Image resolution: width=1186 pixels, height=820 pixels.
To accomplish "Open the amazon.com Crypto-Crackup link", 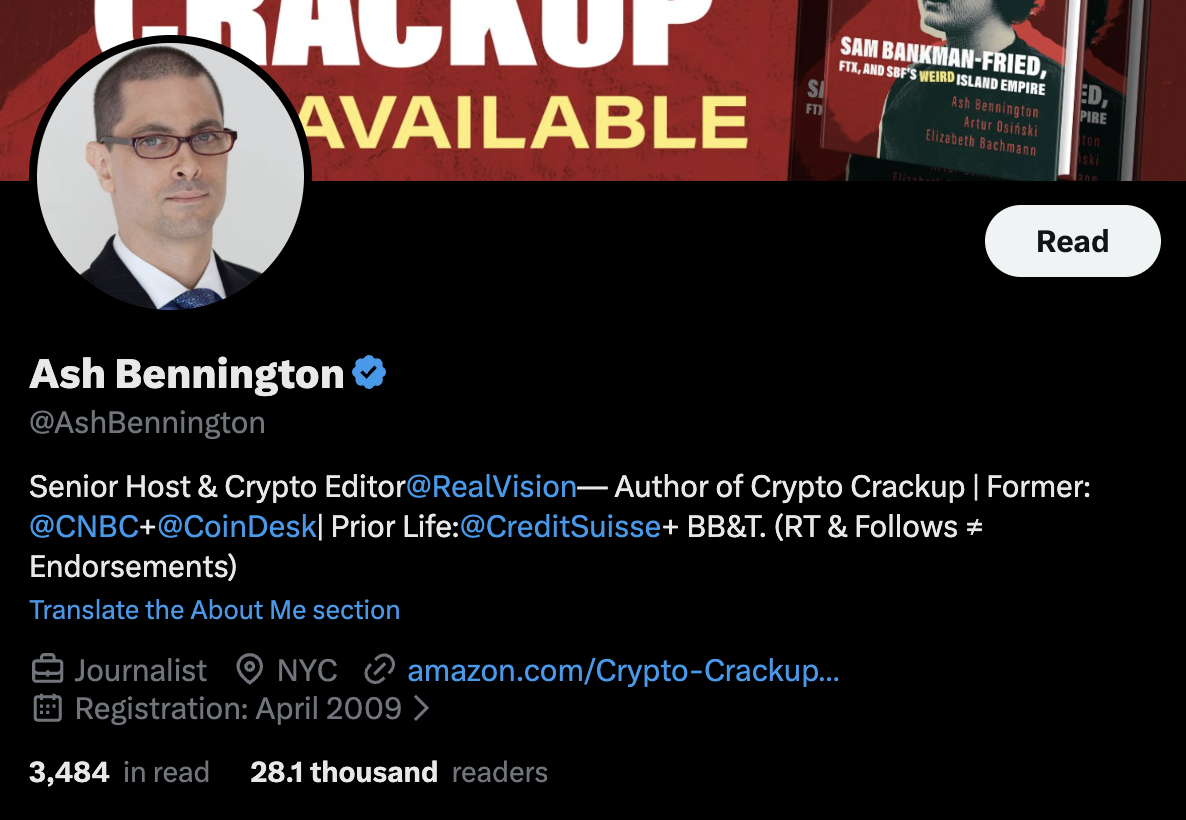I will click(x=623, y=670).
